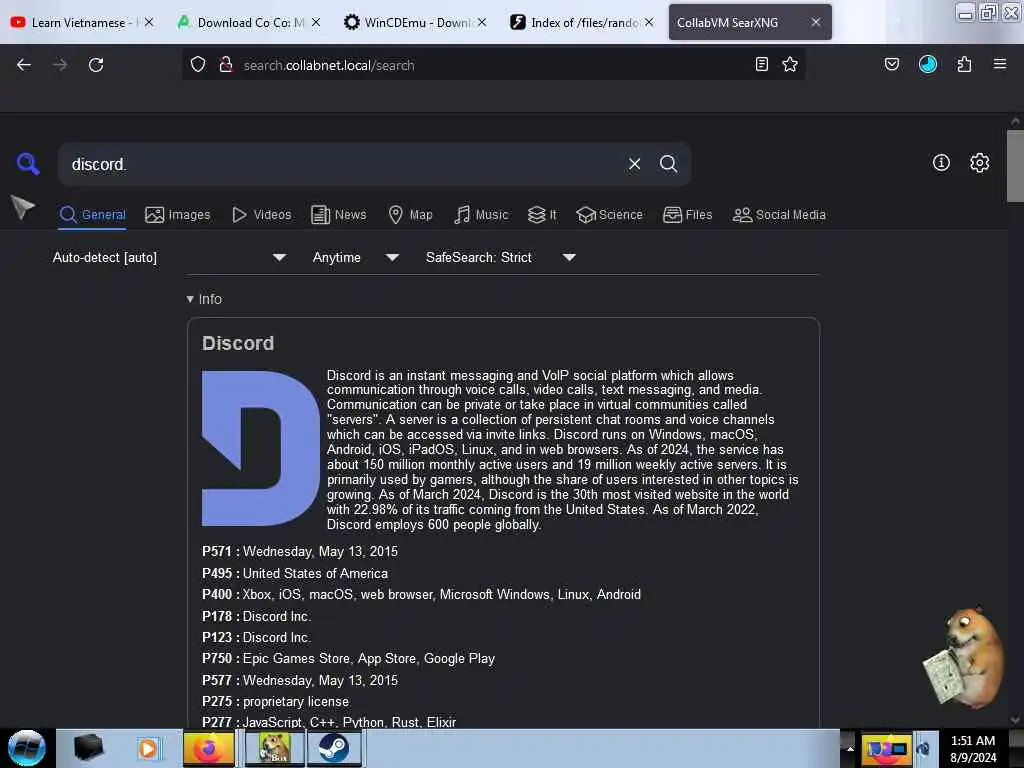The height and width of the screenshot is (768, 1024).
Task: Click the black box taskbar icon
Action: coord(88,748)
